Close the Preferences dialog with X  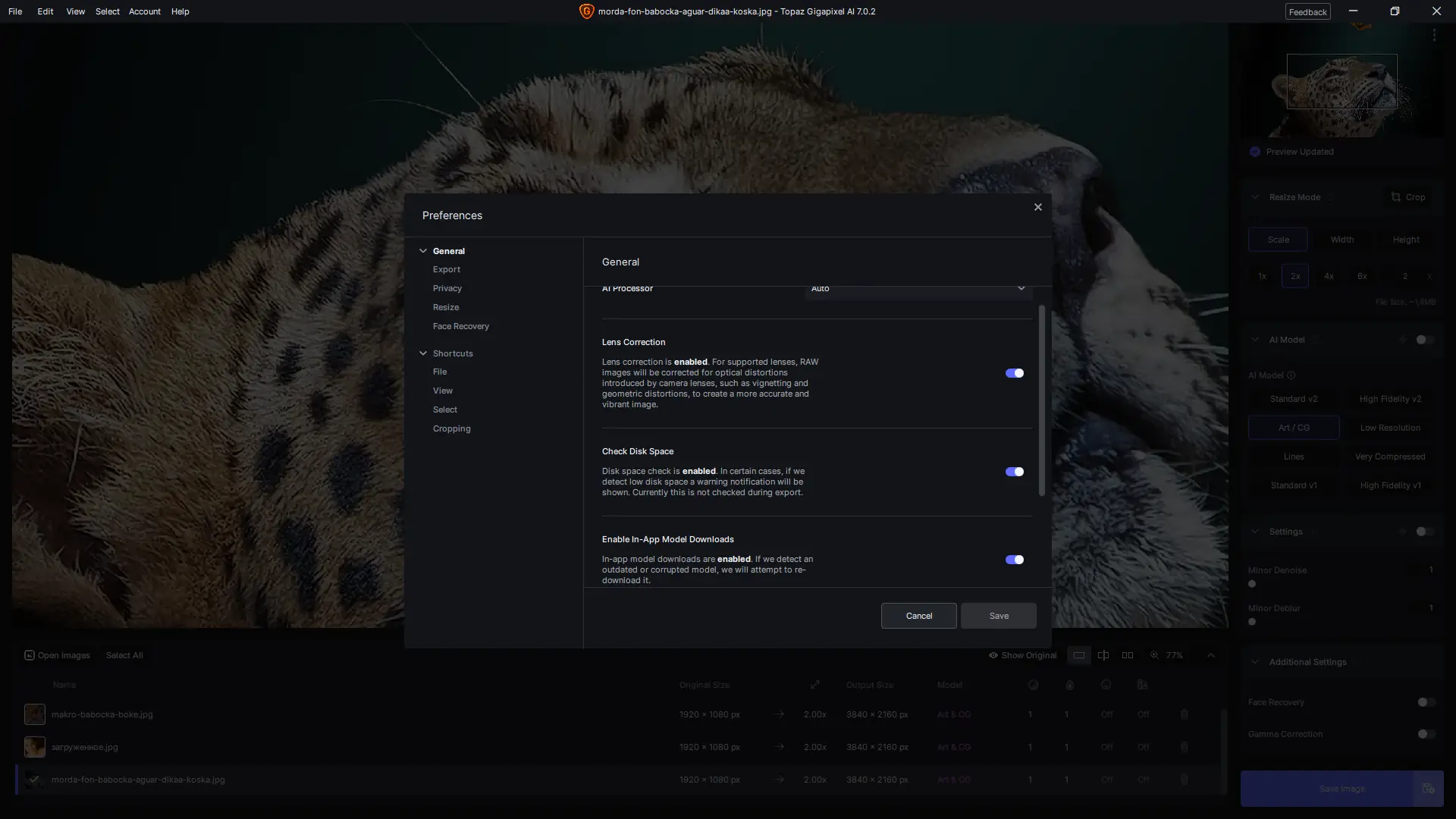click(1038, 207)
